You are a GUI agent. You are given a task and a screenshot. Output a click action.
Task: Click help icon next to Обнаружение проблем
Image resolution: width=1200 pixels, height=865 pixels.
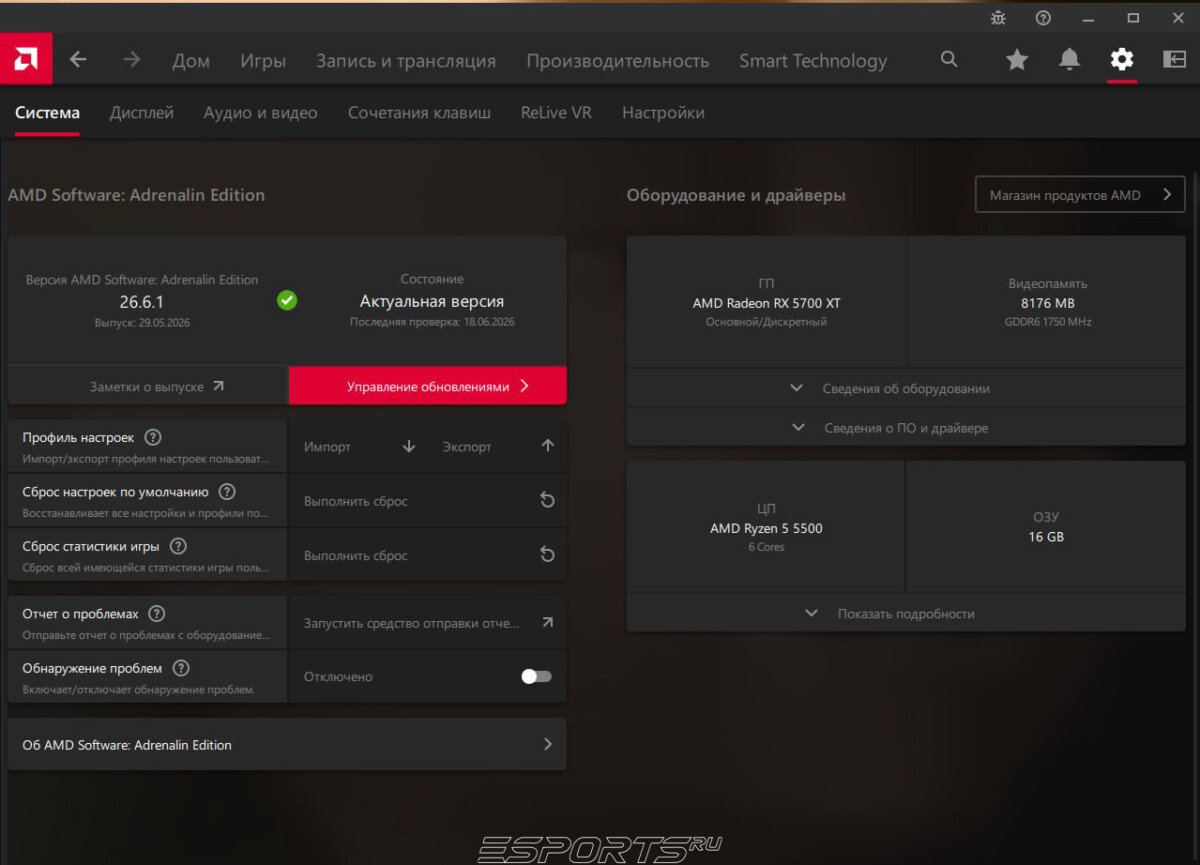pos(181,668)
